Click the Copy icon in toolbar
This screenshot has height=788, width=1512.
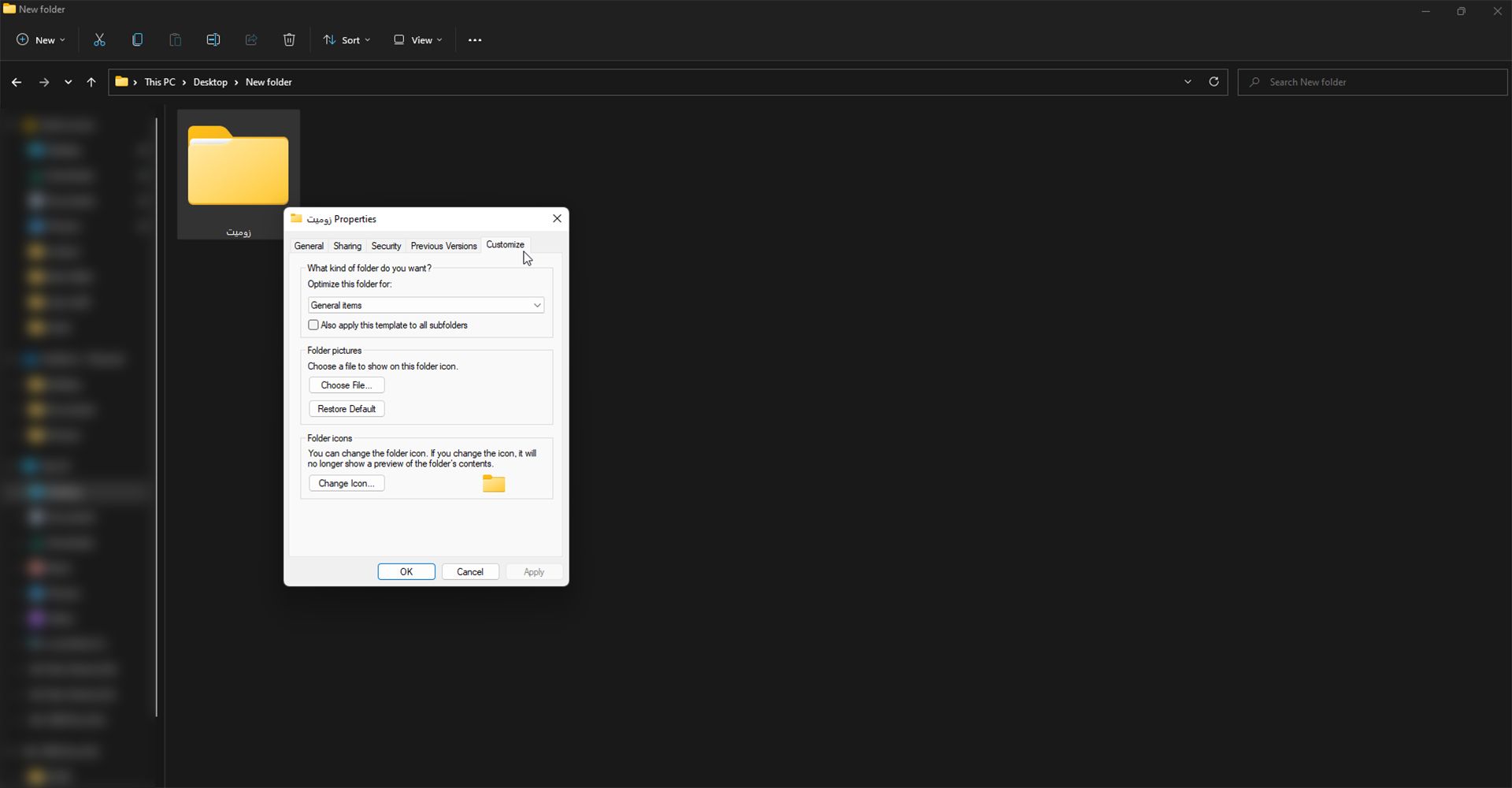pyautogui.click(x=137, y=40)
